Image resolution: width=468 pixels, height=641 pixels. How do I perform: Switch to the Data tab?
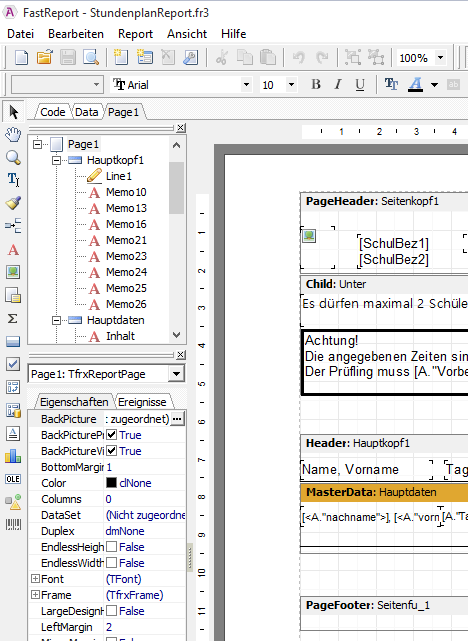(86, 112)
